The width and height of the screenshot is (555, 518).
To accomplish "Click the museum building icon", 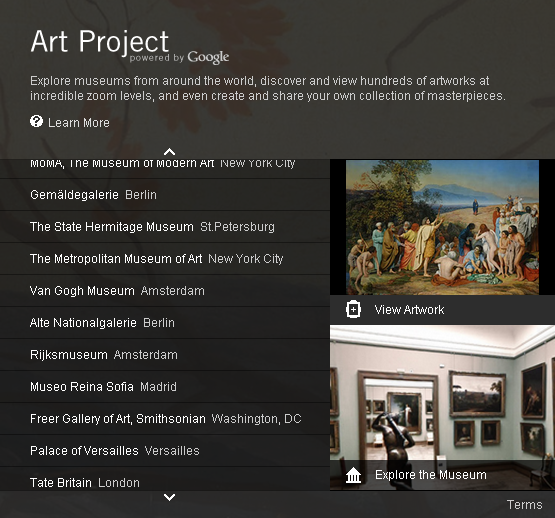I will (x=353, y=475).
